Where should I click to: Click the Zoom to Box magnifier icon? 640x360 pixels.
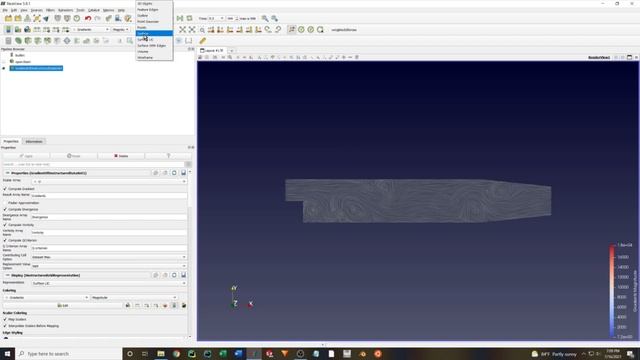pyautogui.click(x=202, y=29)
